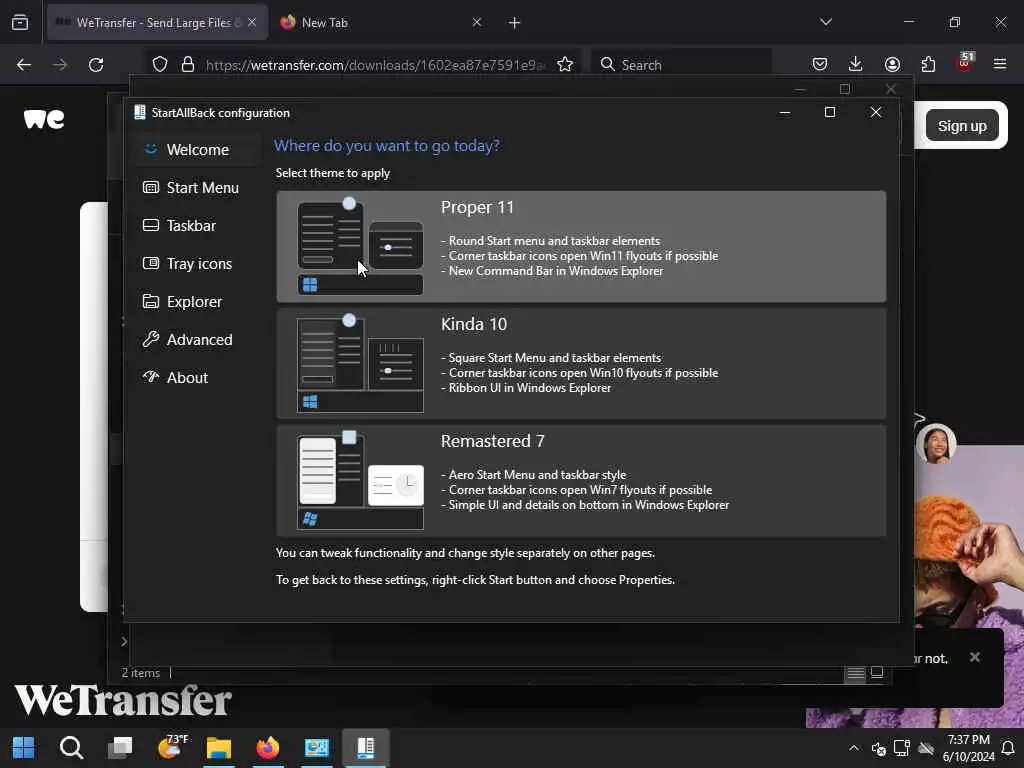Dismiss the WeTransfer notification popup
1024x768 pixels.
tap(974, 657)
